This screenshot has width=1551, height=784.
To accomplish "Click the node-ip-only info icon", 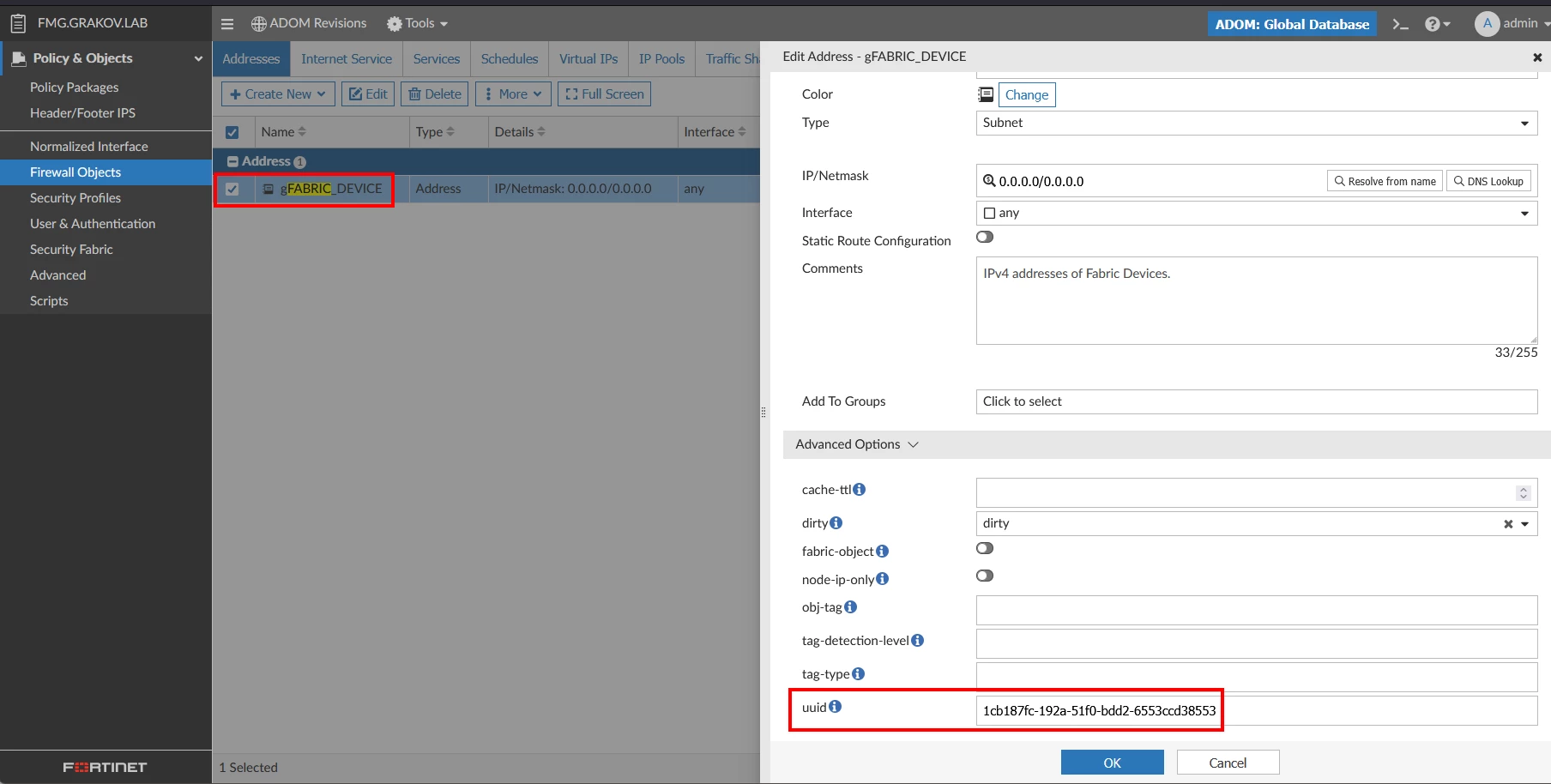I will tap(883, 579).
